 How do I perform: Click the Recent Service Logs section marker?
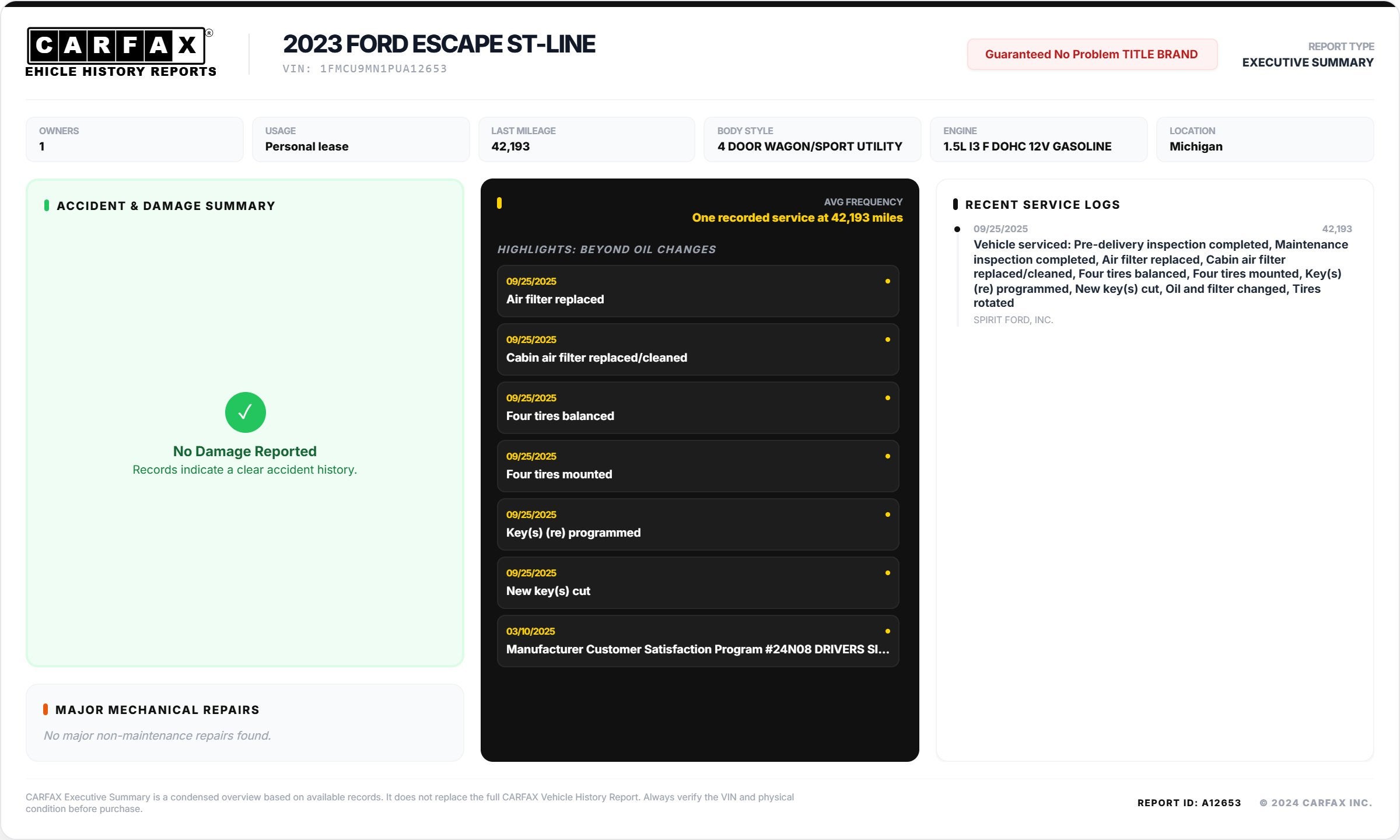point(955,204)
